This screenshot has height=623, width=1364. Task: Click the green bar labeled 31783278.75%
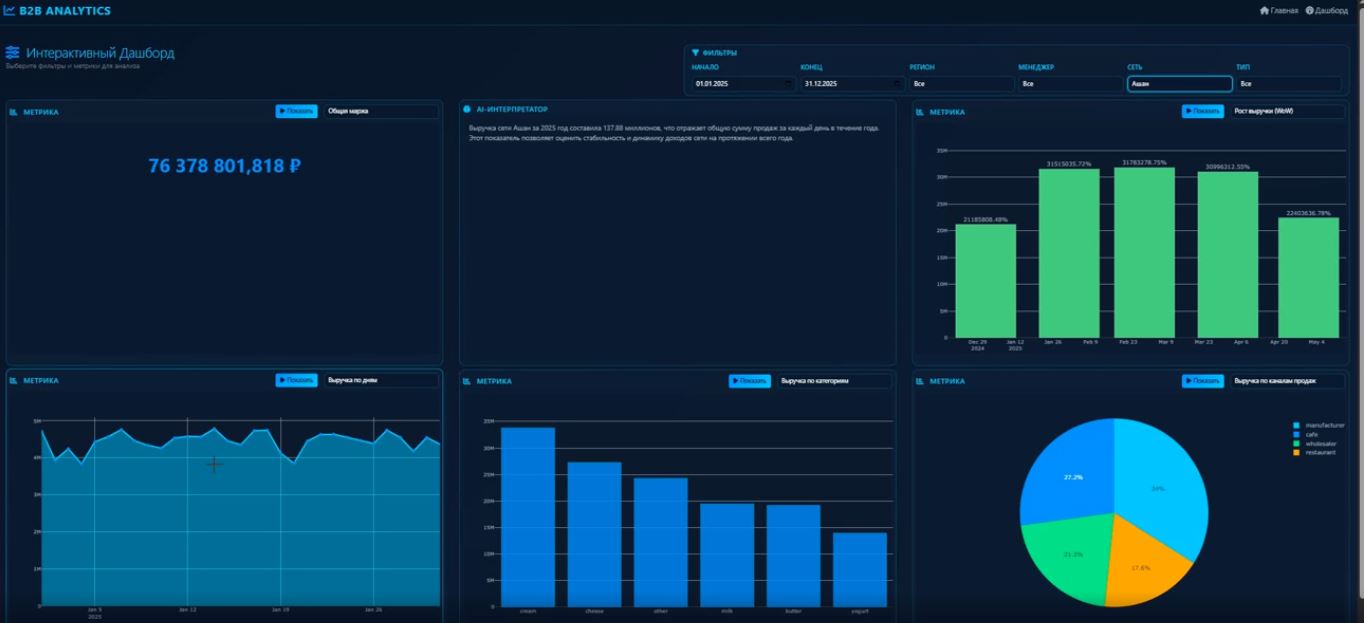click(x=1144, y=253)
